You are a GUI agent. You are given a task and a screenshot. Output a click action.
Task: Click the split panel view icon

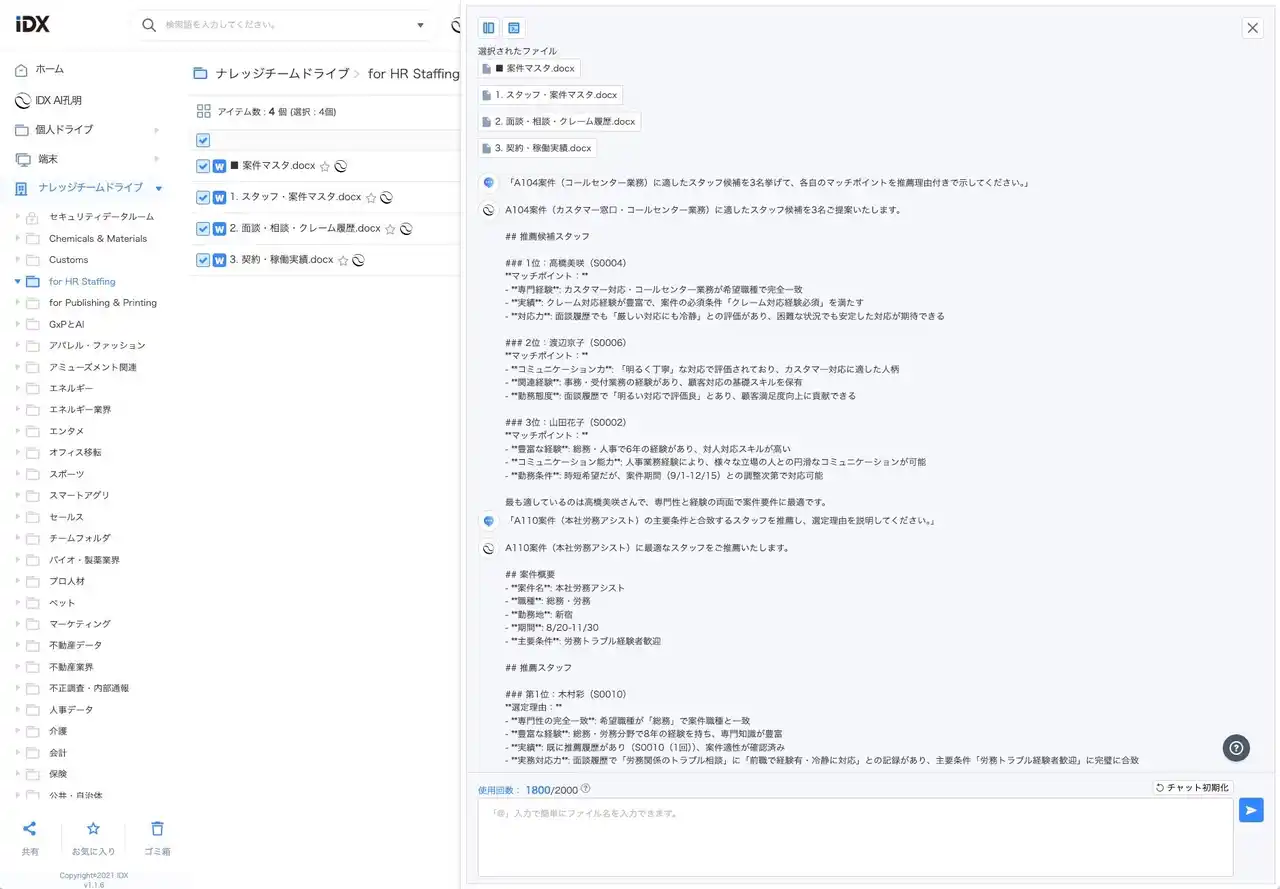click(489, 28)
